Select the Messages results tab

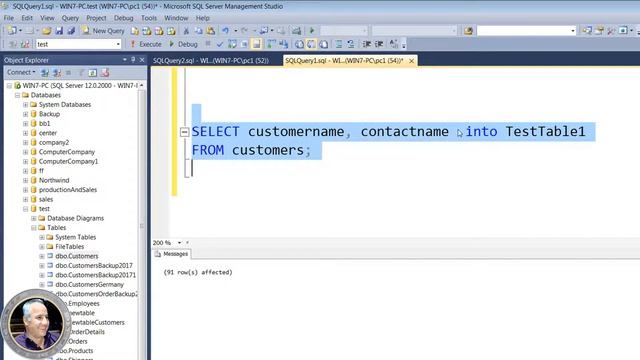172,254
